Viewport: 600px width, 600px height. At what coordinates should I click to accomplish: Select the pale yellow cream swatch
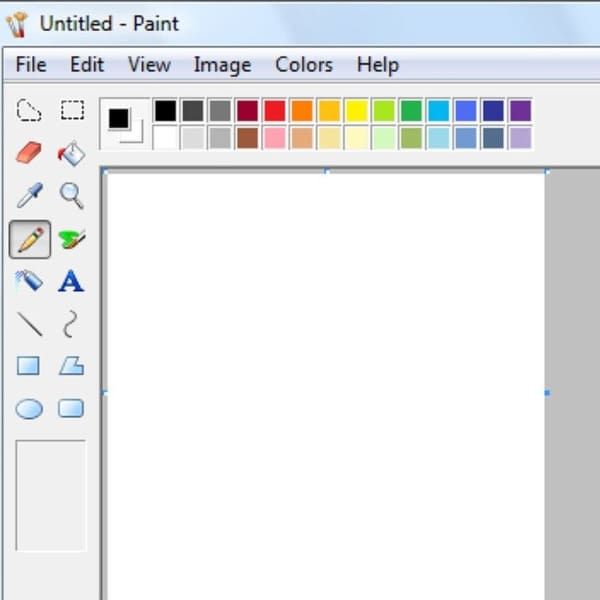pos(357,138)
